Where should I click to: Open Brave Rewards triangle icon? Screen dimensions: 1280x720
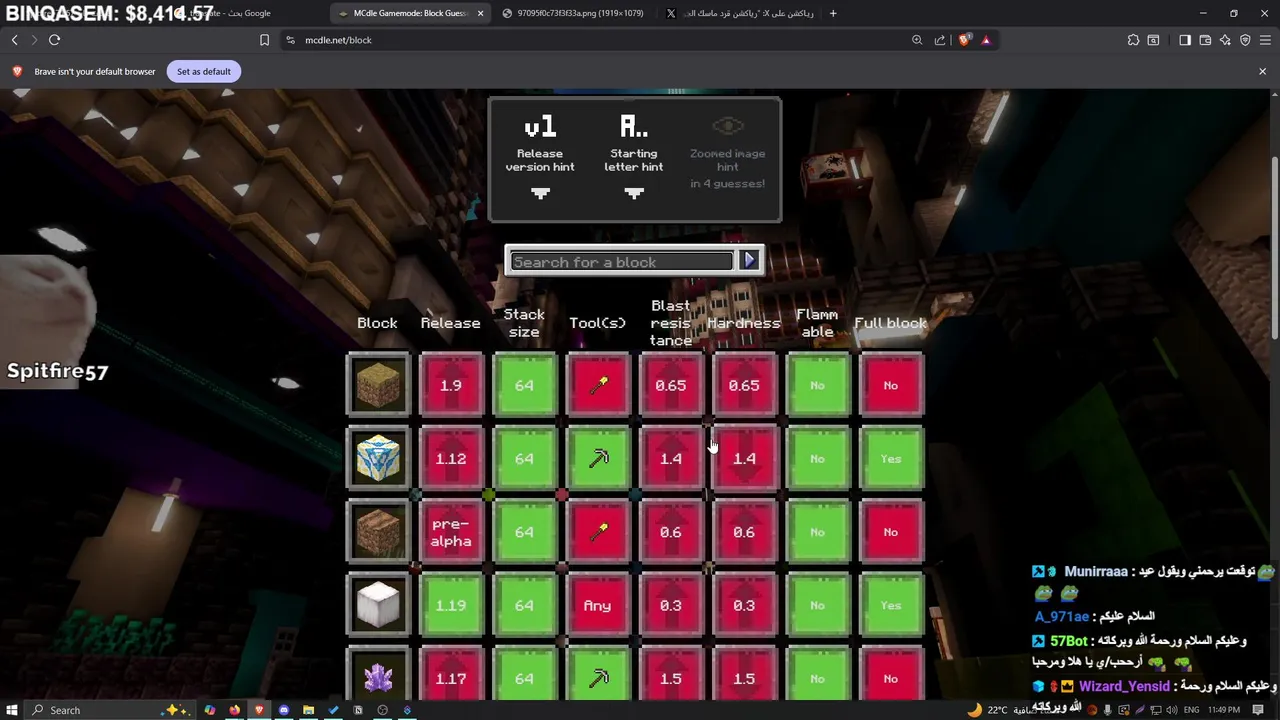986,40
